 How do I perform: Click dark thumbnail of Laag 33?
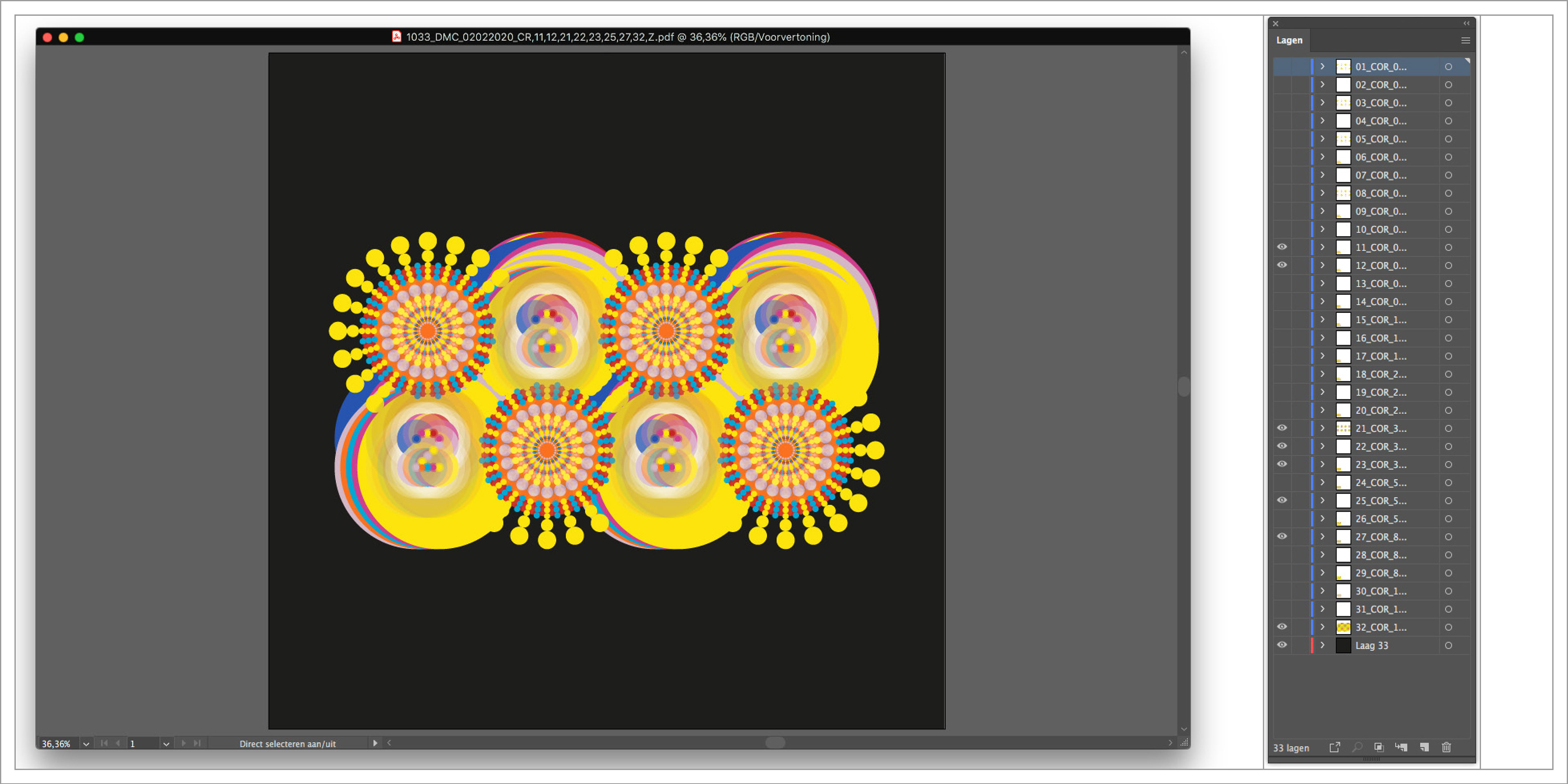pyautogui.click(x=1343, y=645)
